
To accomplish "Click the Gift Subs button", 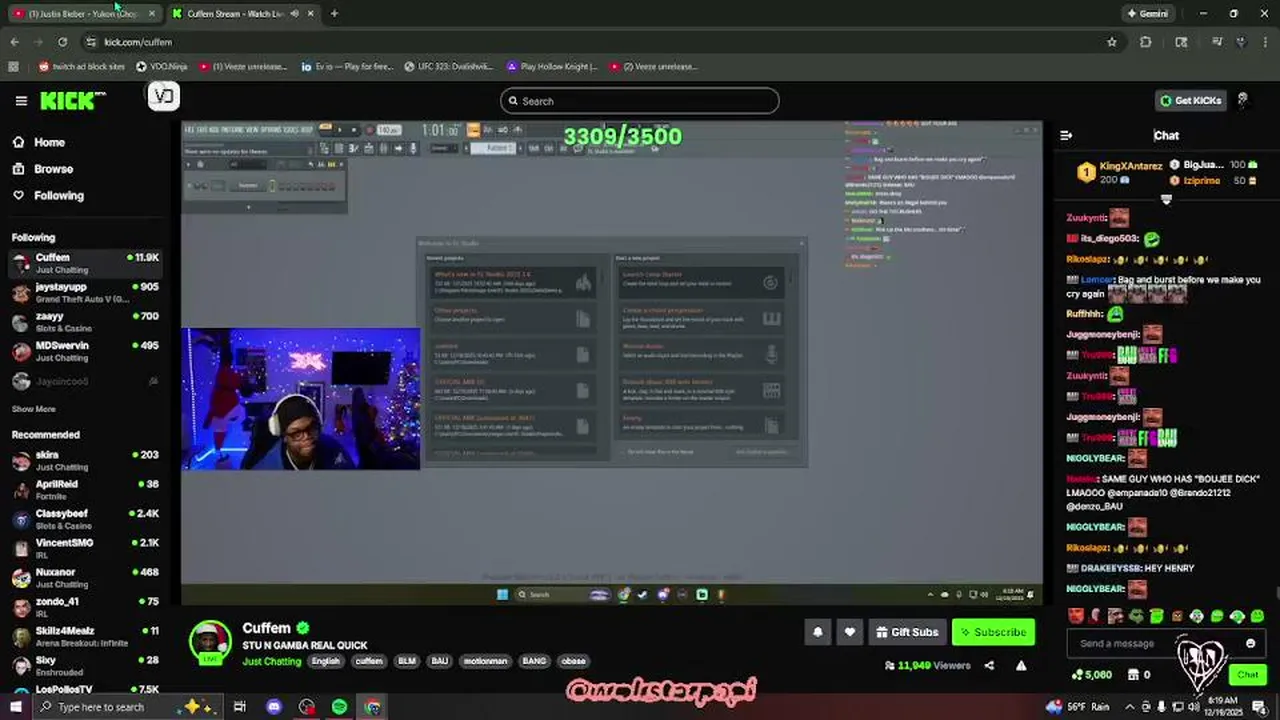I will (907, 632).
